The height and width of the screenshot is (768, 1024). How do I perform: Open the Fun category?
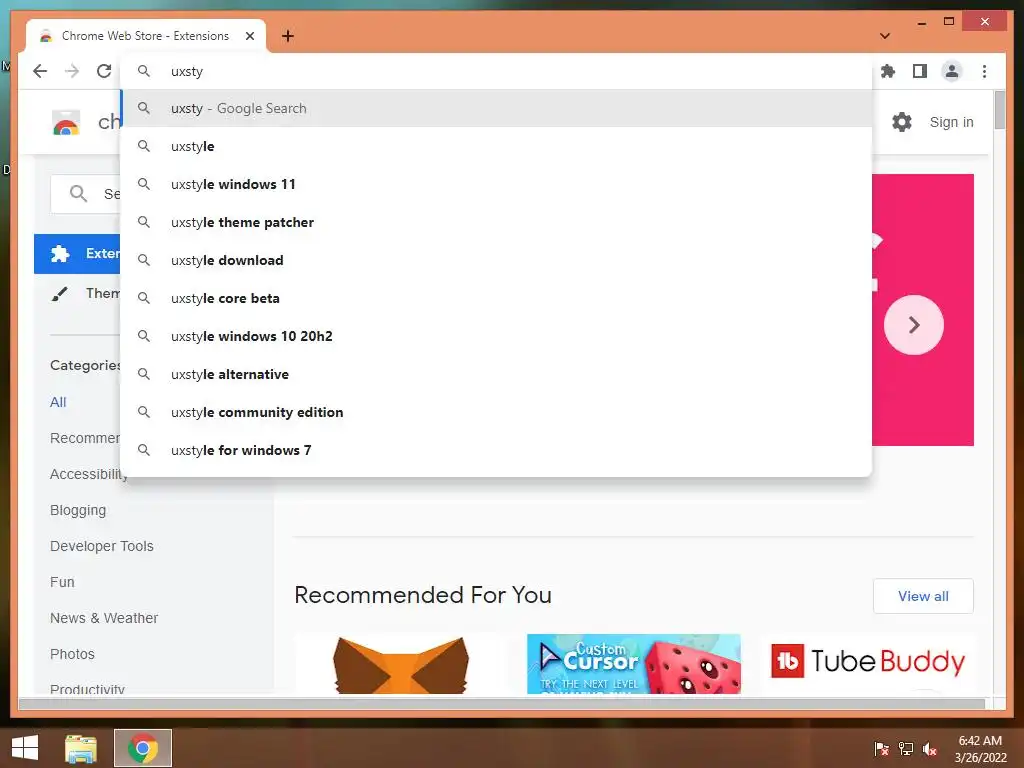62,582
